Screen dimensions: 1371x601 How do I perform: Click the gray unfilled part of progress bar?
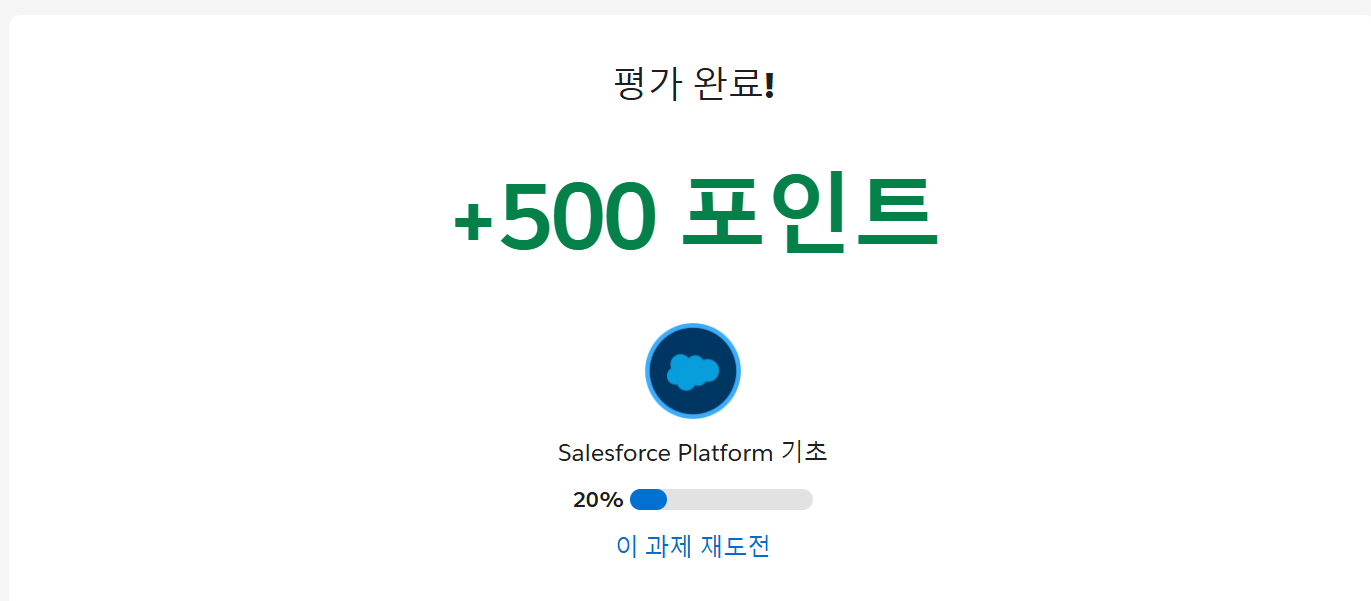(x=740, y=499)
